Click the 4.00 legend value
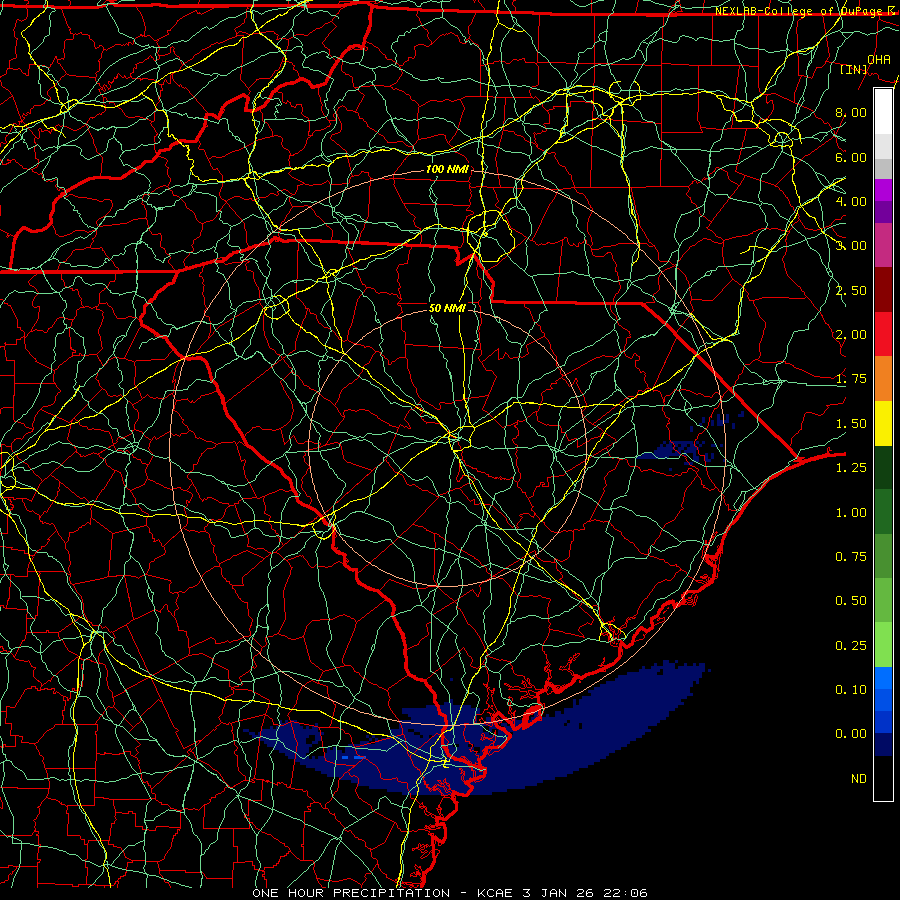The height and width of the screenshot is (900, 900). (x=851, y=201)
